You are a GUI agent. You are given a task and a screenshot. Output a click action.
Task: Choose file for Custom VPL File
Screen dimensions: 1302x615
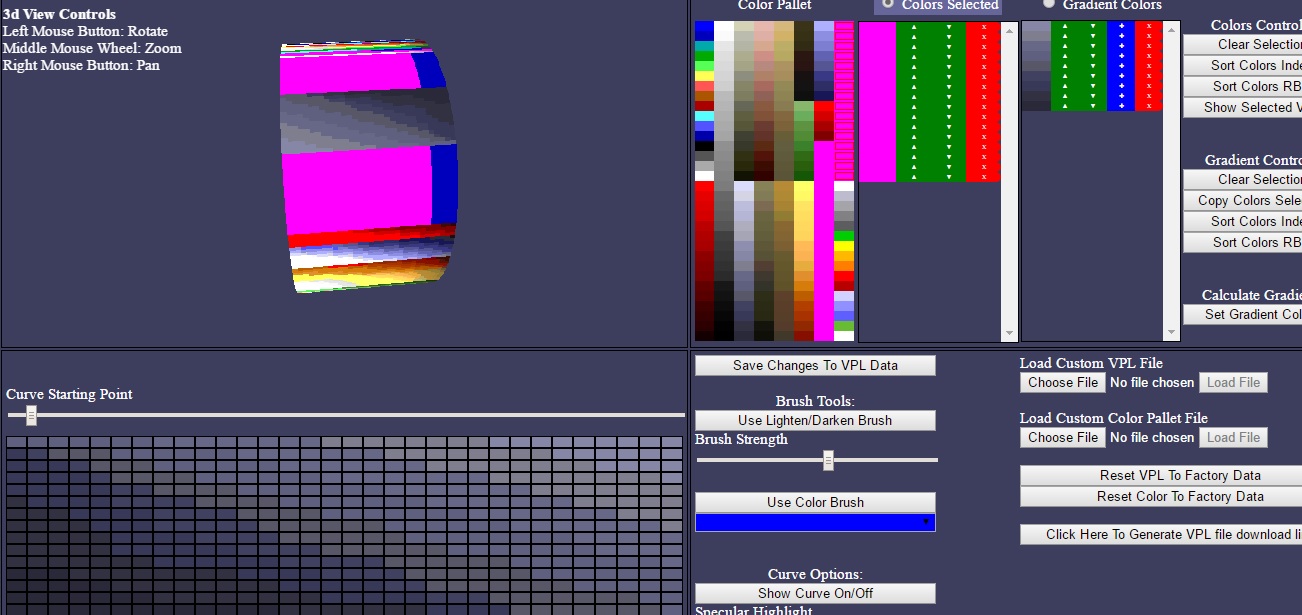point(1063,382)
